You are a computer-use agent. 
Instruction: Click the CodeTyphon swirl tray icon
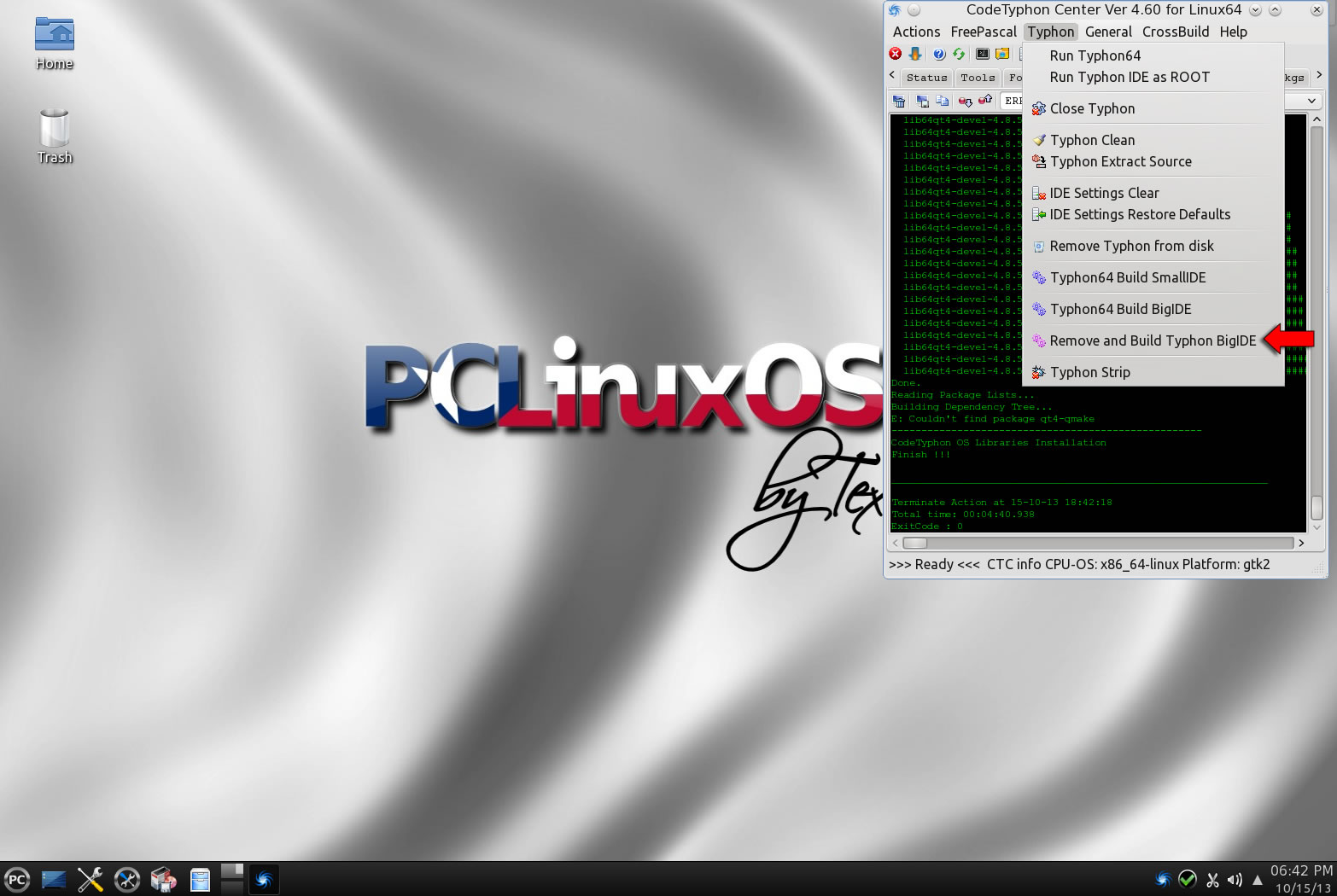1162,879
